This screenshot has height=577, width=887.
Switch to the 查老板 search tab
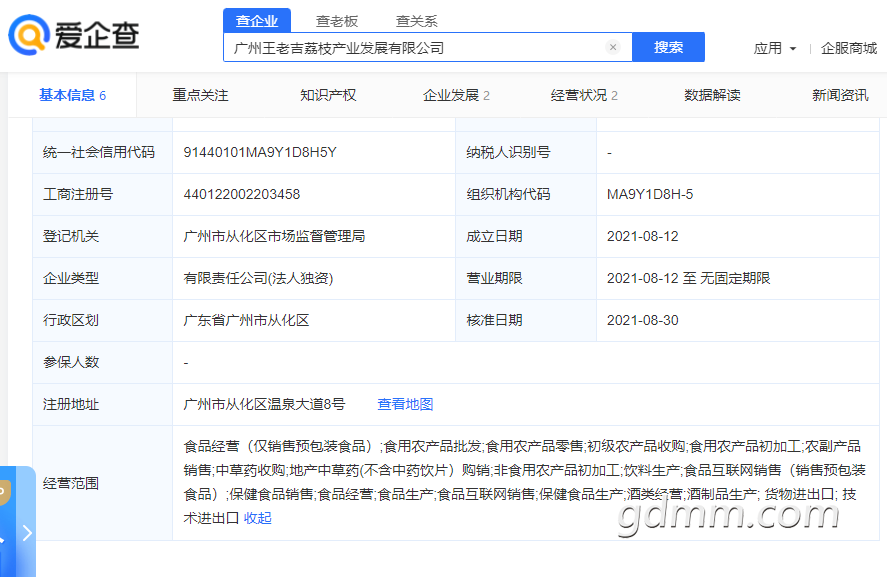point(337,21)
